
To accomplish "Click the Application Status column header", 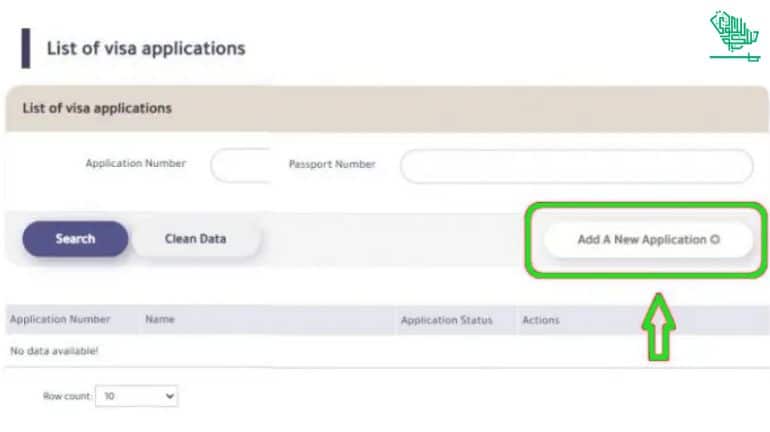I will (446, 320).
